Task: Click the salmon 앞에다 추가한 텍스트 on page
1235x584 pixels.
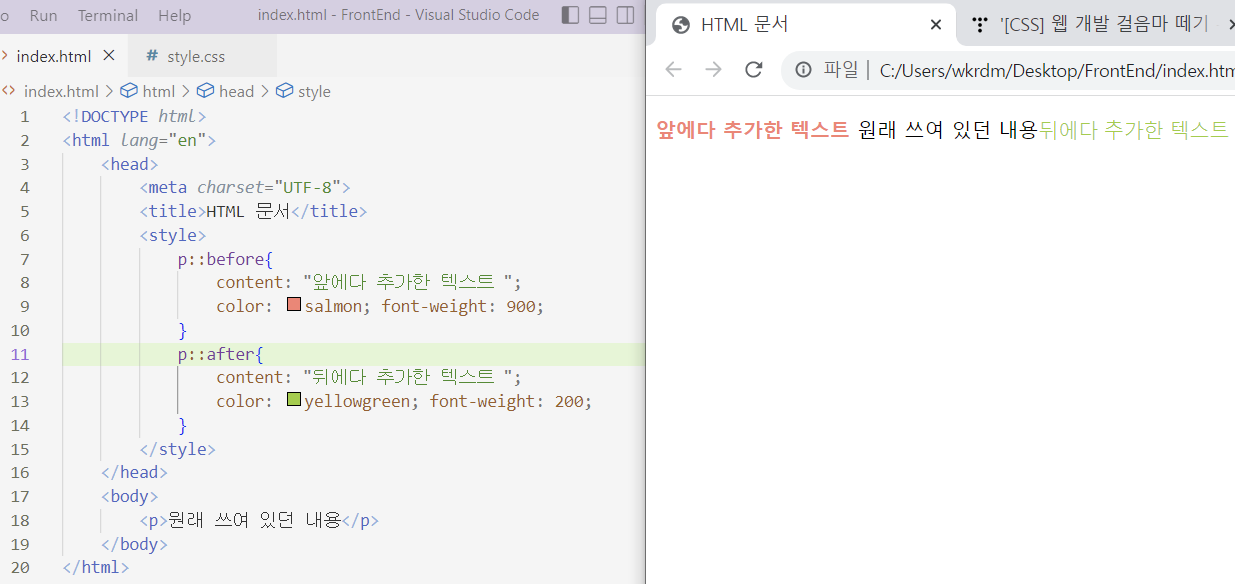Action: coord(753,130)
